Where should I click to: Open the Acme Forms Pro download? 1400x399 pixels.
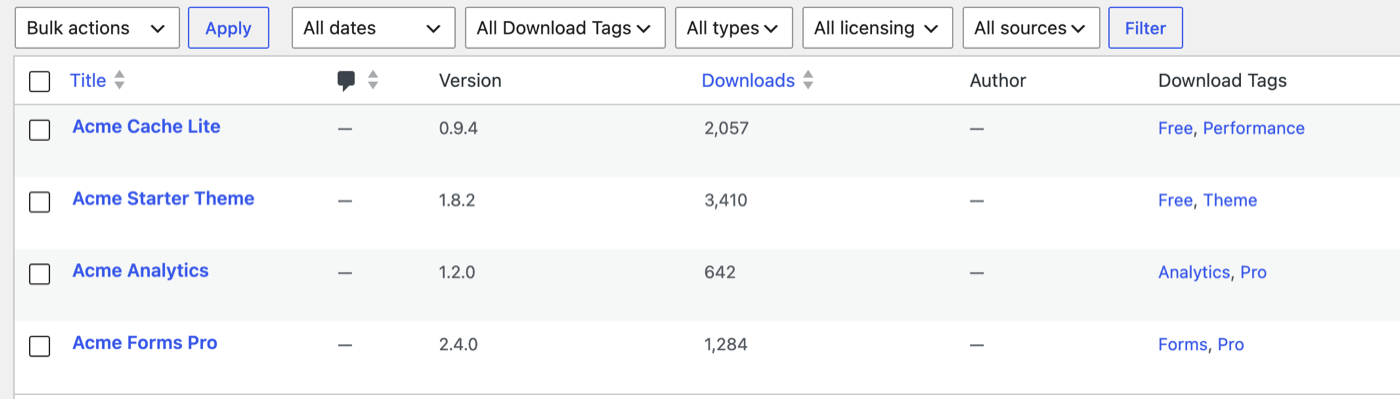[145, 343]
